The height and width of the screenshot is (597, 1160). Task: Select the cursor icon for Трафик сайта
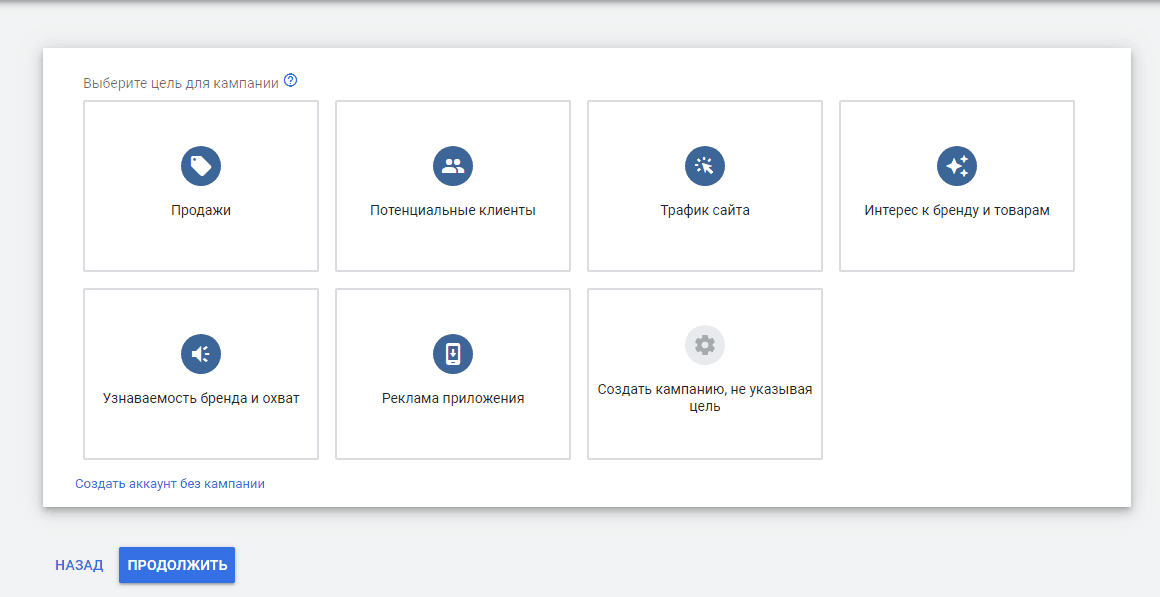705,166
